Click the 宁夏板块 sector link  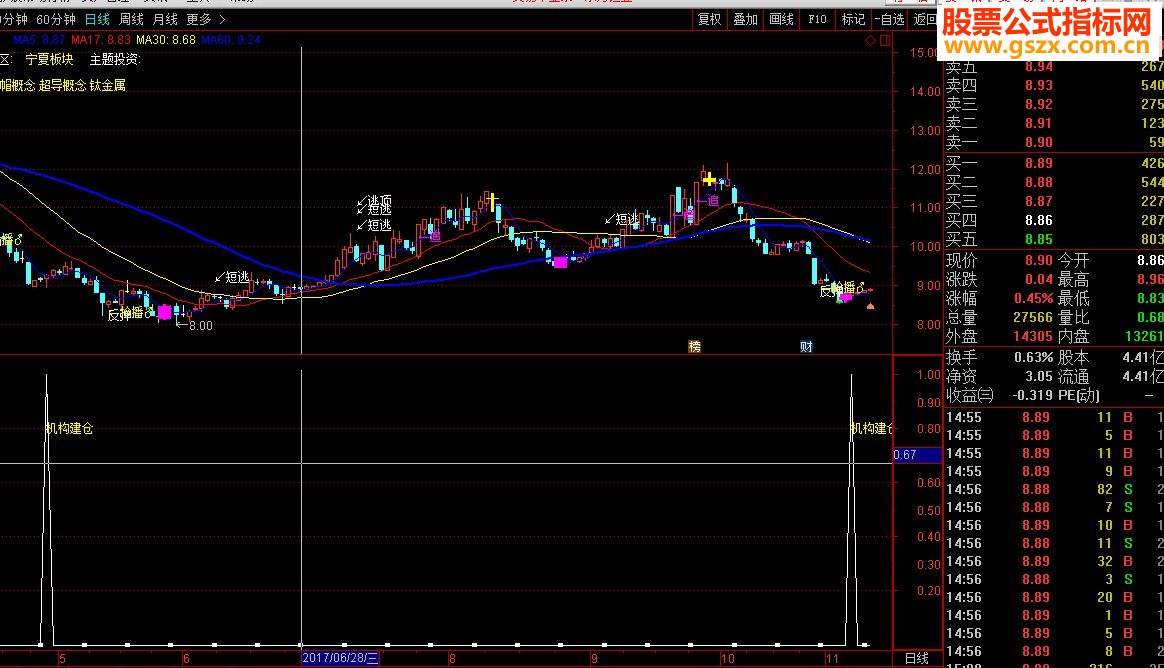(50, 59)
